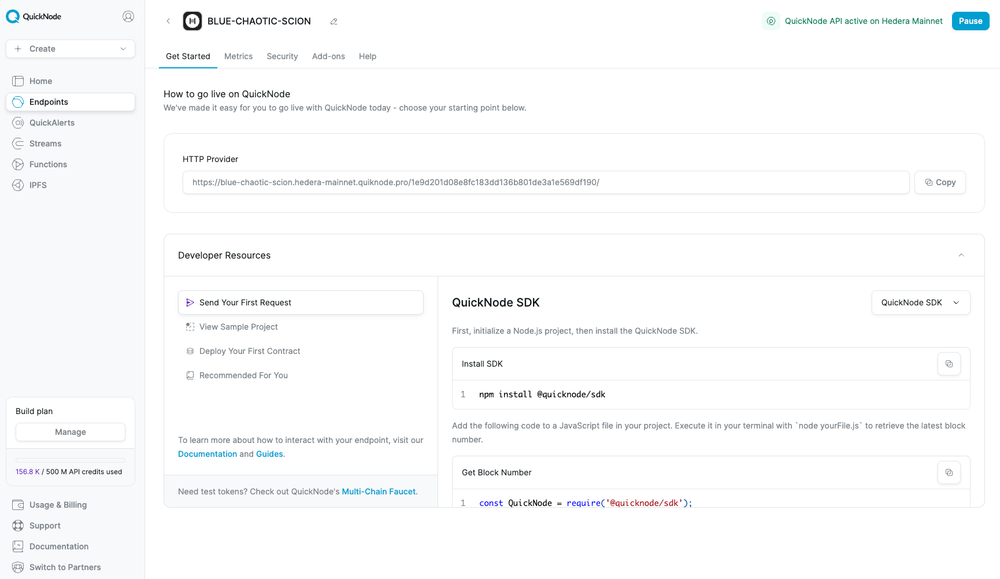Click the QuickAlerts sidebar icon

coord(18,122)
